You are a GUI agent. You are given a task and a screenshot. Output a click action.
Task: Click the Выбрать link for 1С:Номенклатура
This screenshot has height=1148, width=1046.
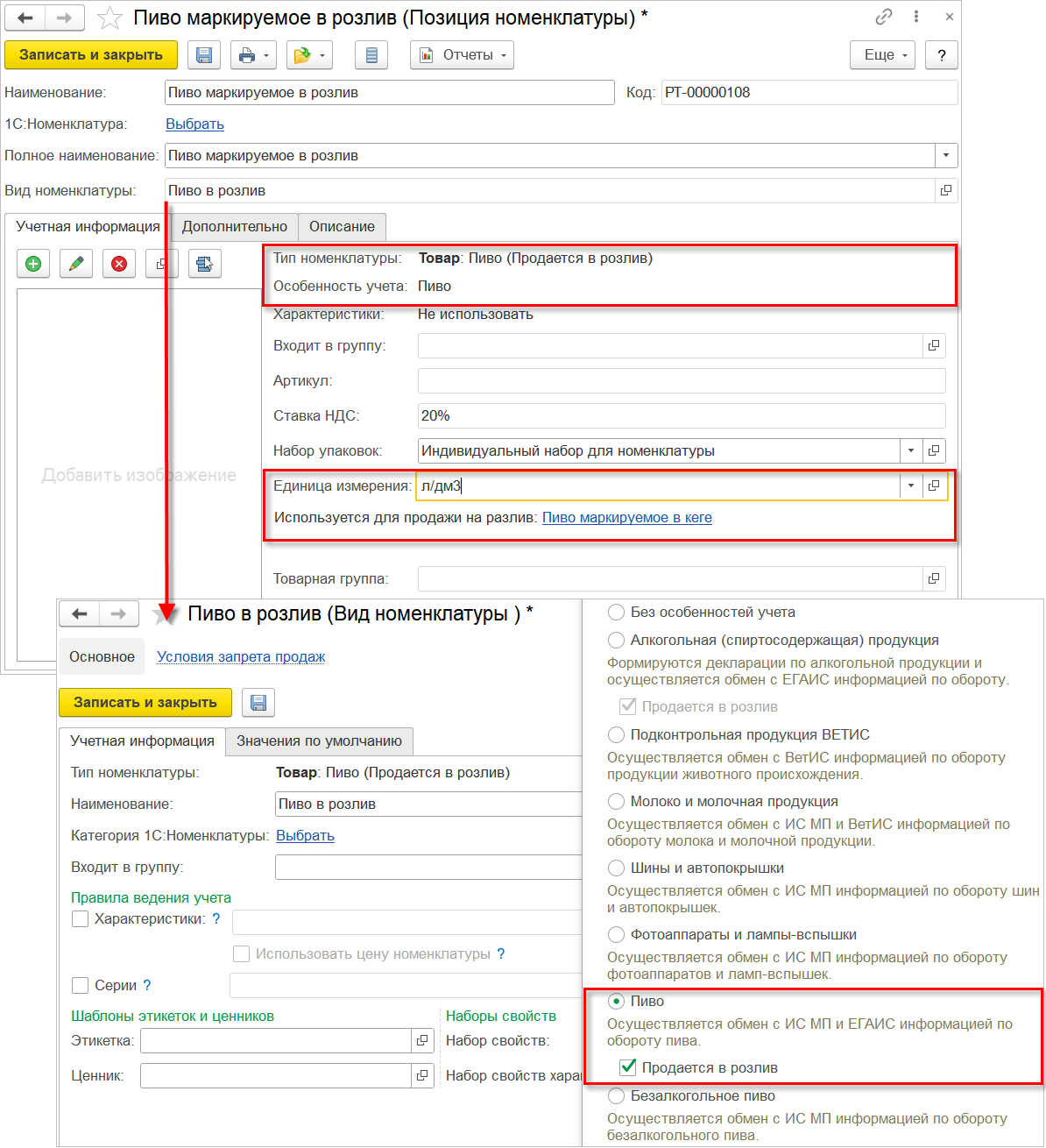pos(194,124)
